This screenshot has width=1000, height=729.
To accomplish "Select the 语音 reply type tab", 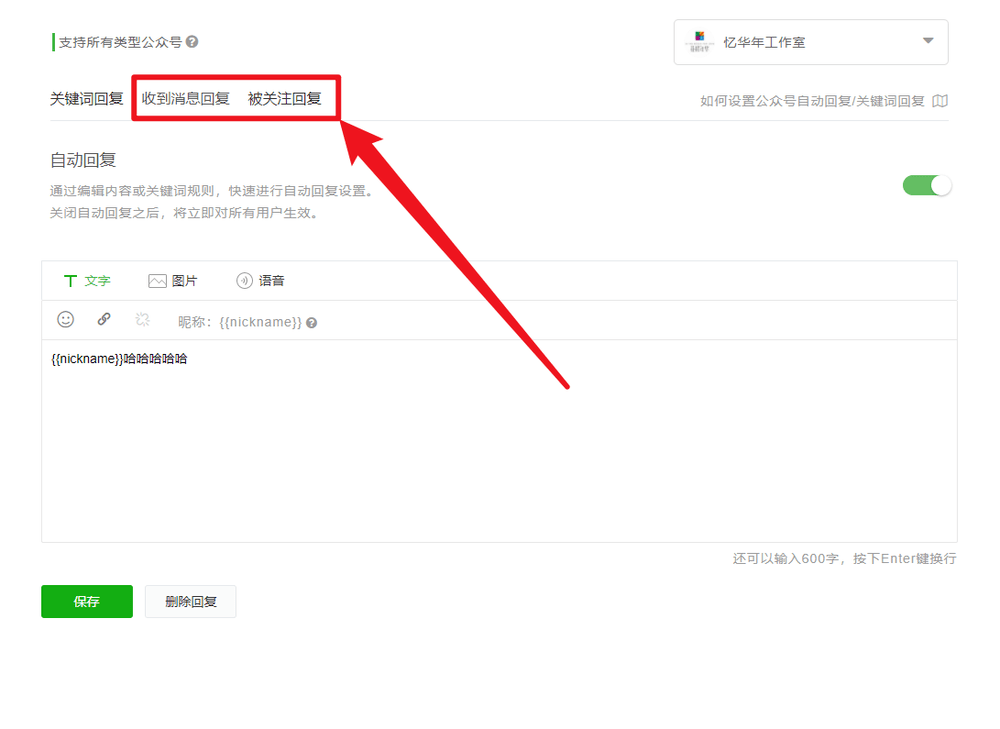I will pyautogui.click(x=260, y=281).
